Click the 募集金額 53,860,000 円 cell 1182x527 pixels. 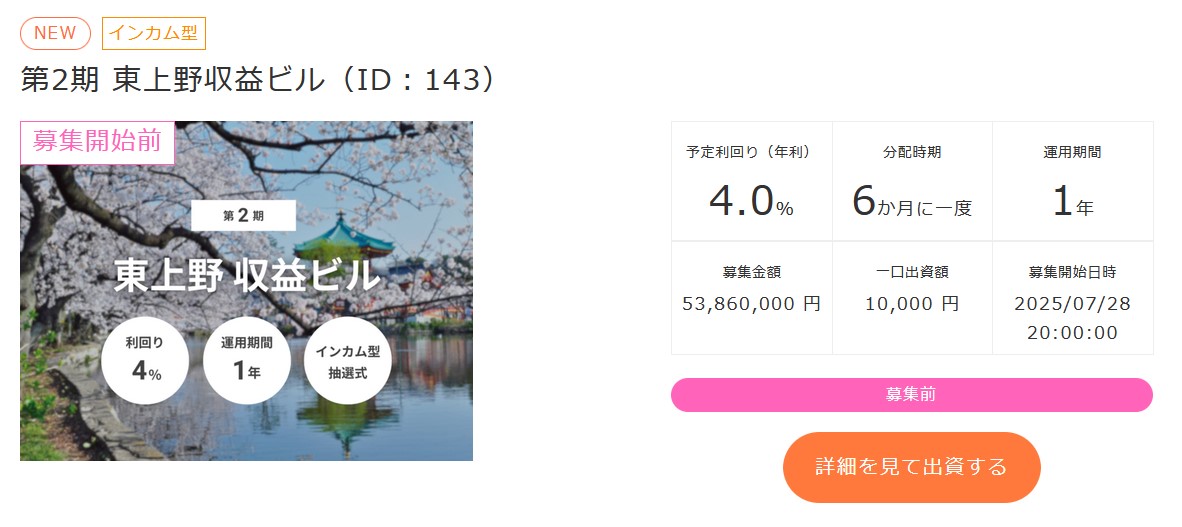(x=751, y=298)
